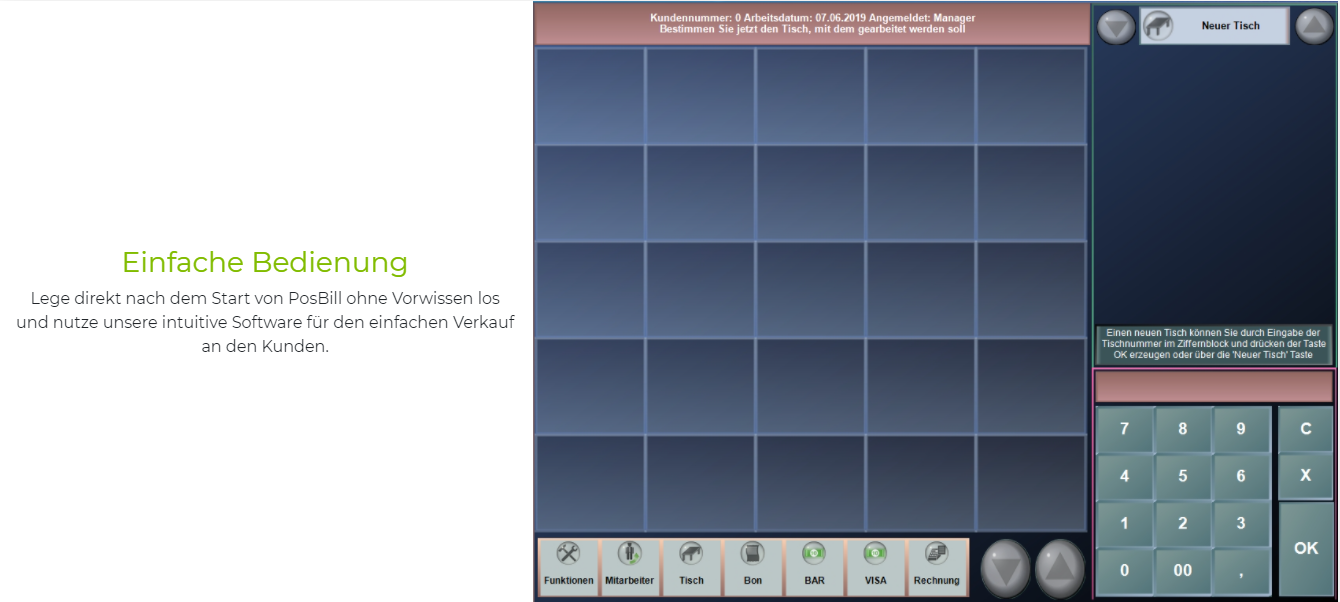Tap digit 1 on the numpad
Viewport: 1340px width, 602px height.
(x=1125, y=524)
